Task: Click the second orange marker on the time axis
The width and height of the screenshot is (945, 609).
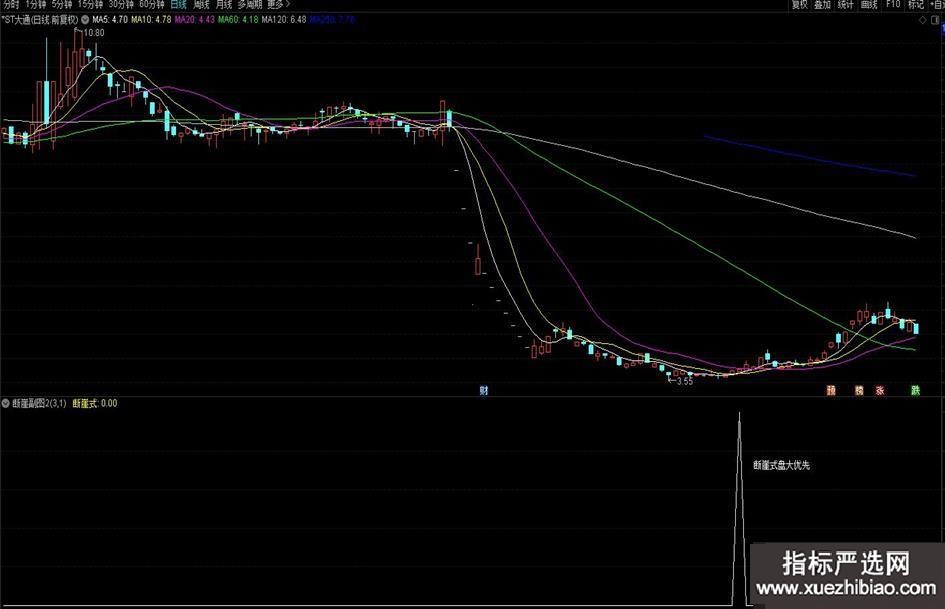Action: click(859, 390)
